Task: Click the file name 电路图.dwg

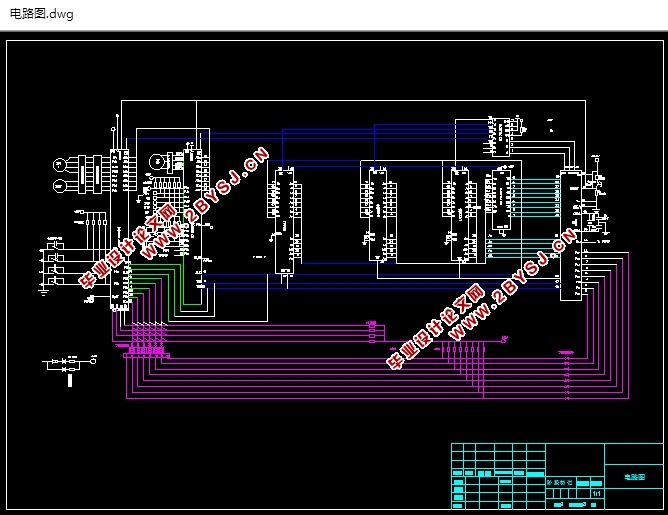Action: (41, 14)
